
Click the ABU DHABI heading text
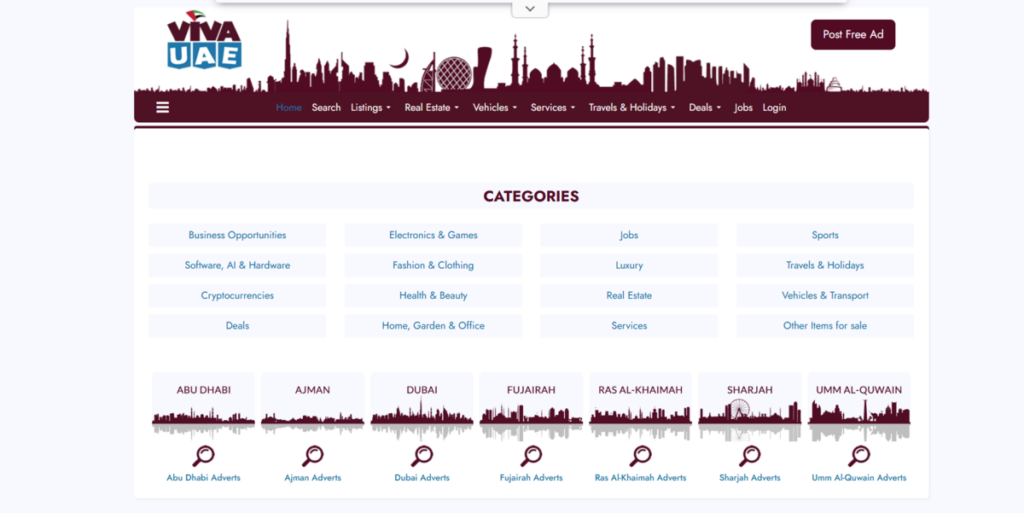[203, 390]
